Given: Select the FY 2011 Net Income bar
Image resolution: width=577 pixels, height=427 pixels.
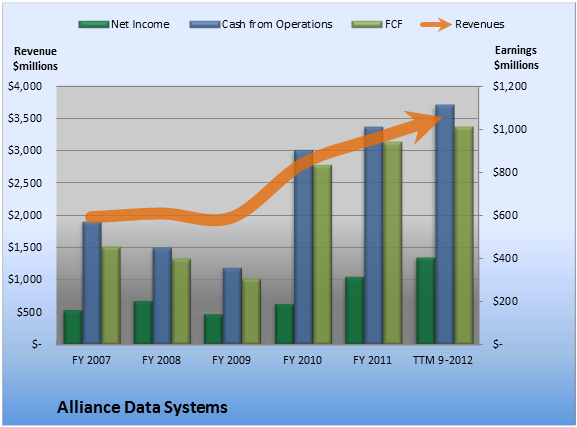Looking at the screenshot, I should click(x=355, y=311).
